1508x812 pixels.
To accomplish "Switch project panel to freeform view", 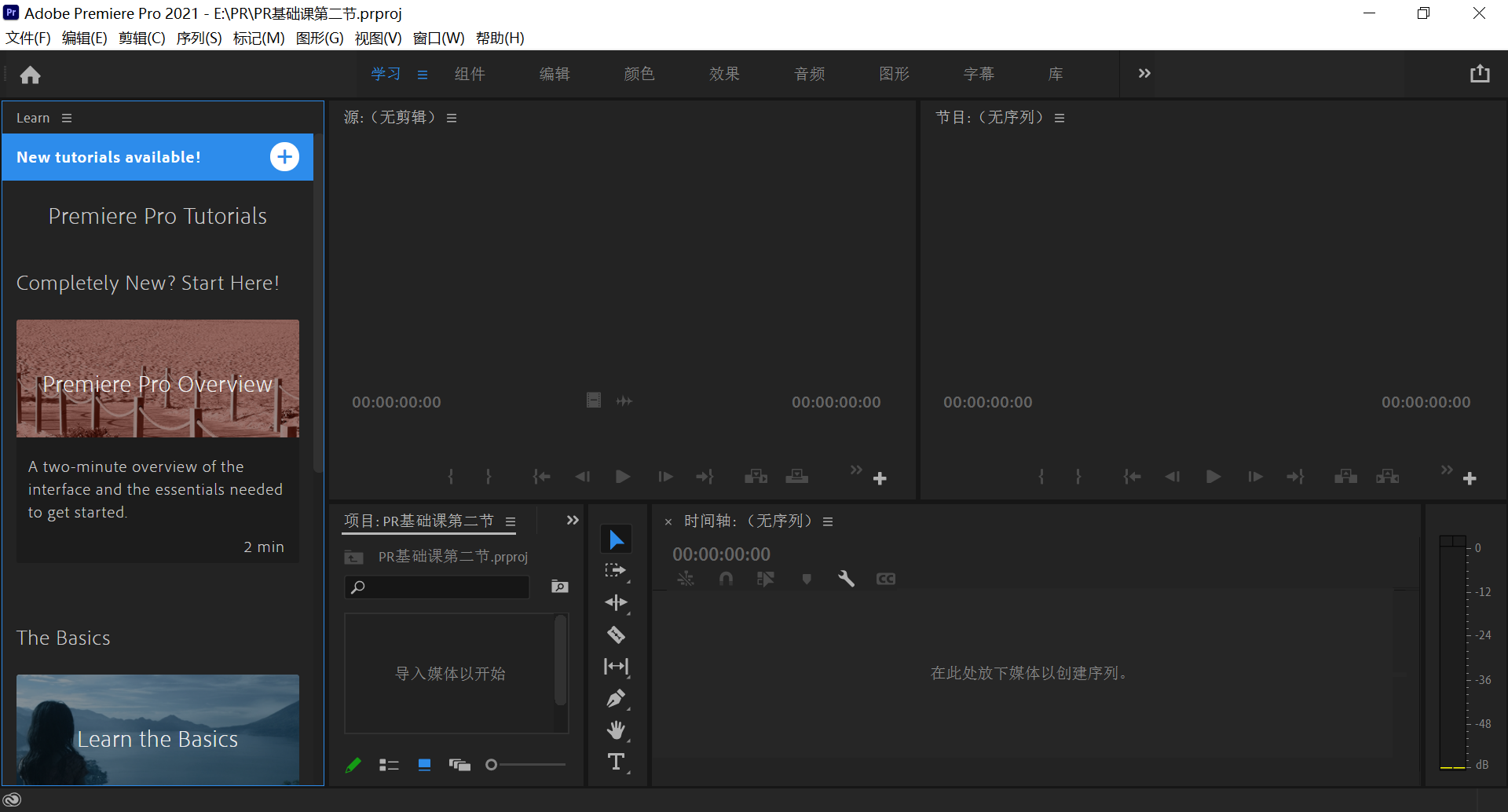I will 459,765.
